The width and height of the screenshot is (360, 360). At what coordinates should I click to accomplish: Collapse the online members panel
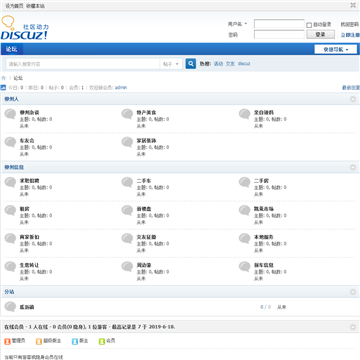coord(353,327)
